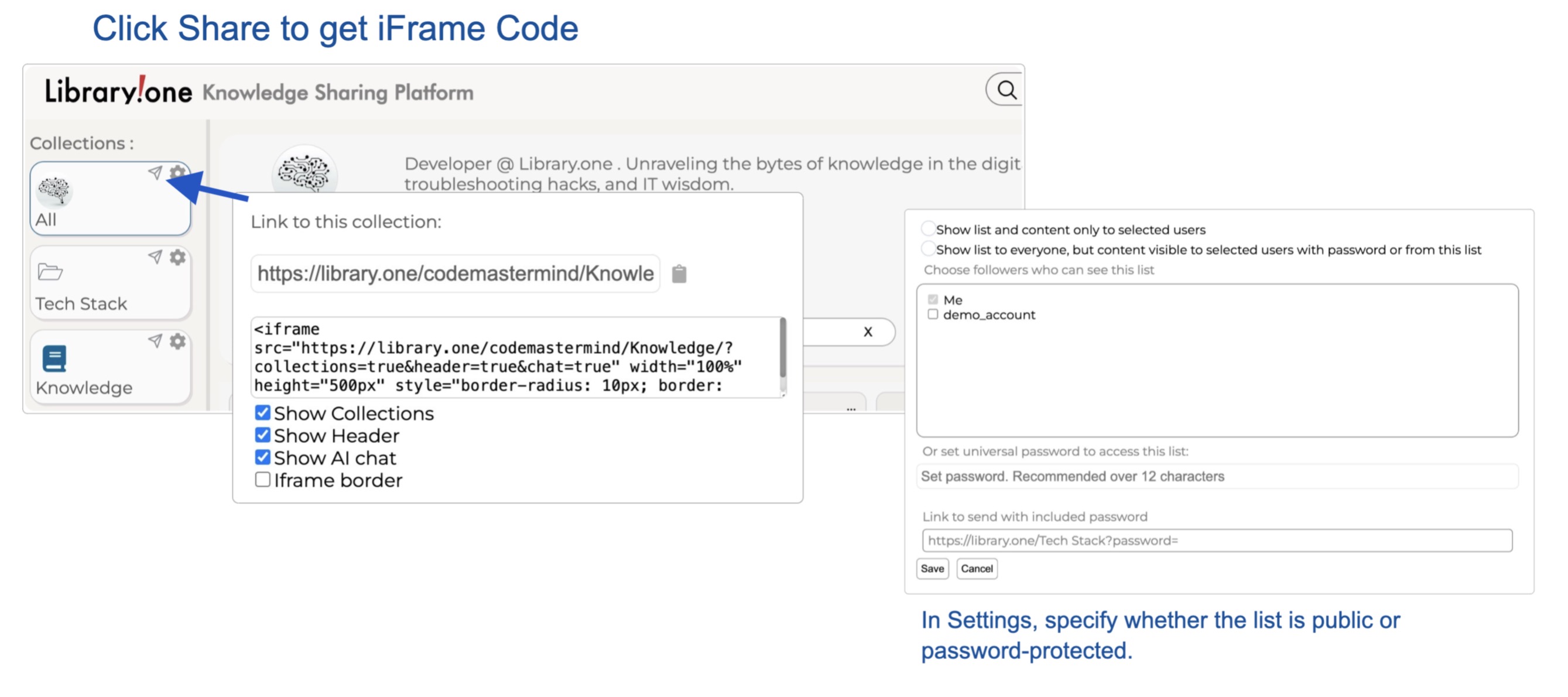The image size is (1568, 697).
Task: Check the demo_account follower checkbox
Action: pos(933,314)
